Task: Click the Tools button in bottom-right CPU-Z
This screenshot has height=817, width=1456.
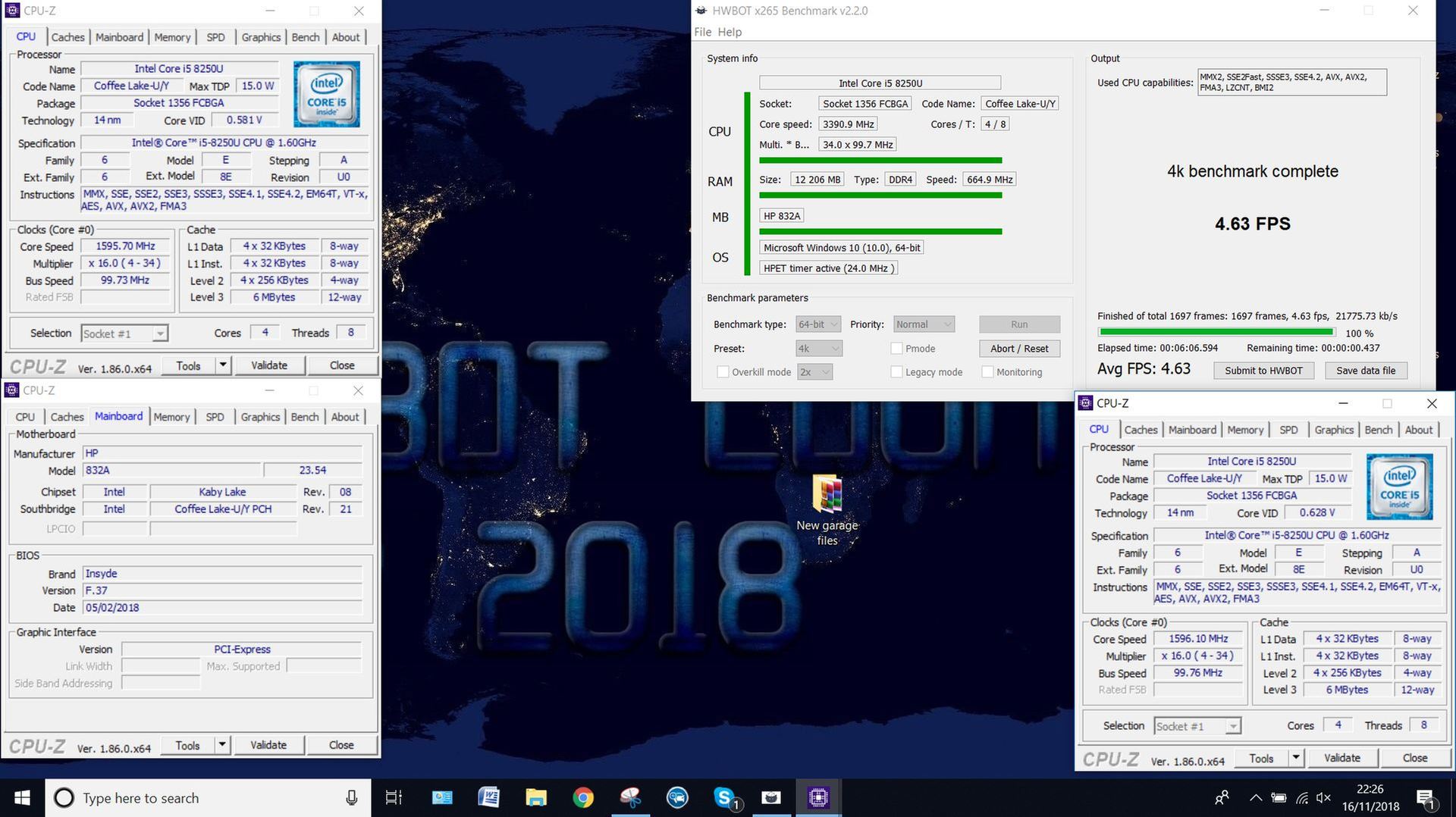Action: (1261, 758)
